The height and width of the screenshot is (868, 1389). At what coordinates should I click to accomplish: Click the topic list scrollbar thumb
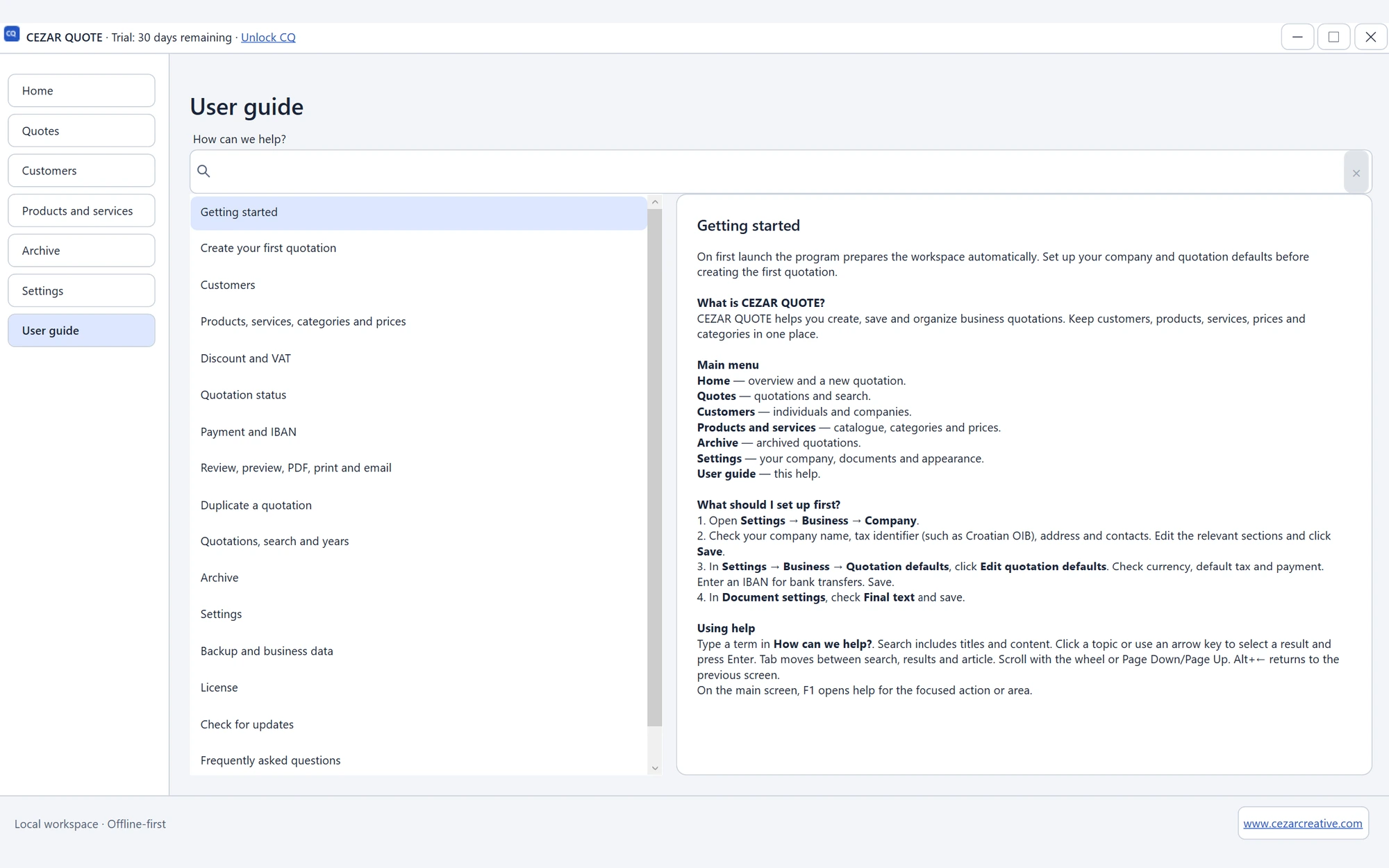[654, 467]
